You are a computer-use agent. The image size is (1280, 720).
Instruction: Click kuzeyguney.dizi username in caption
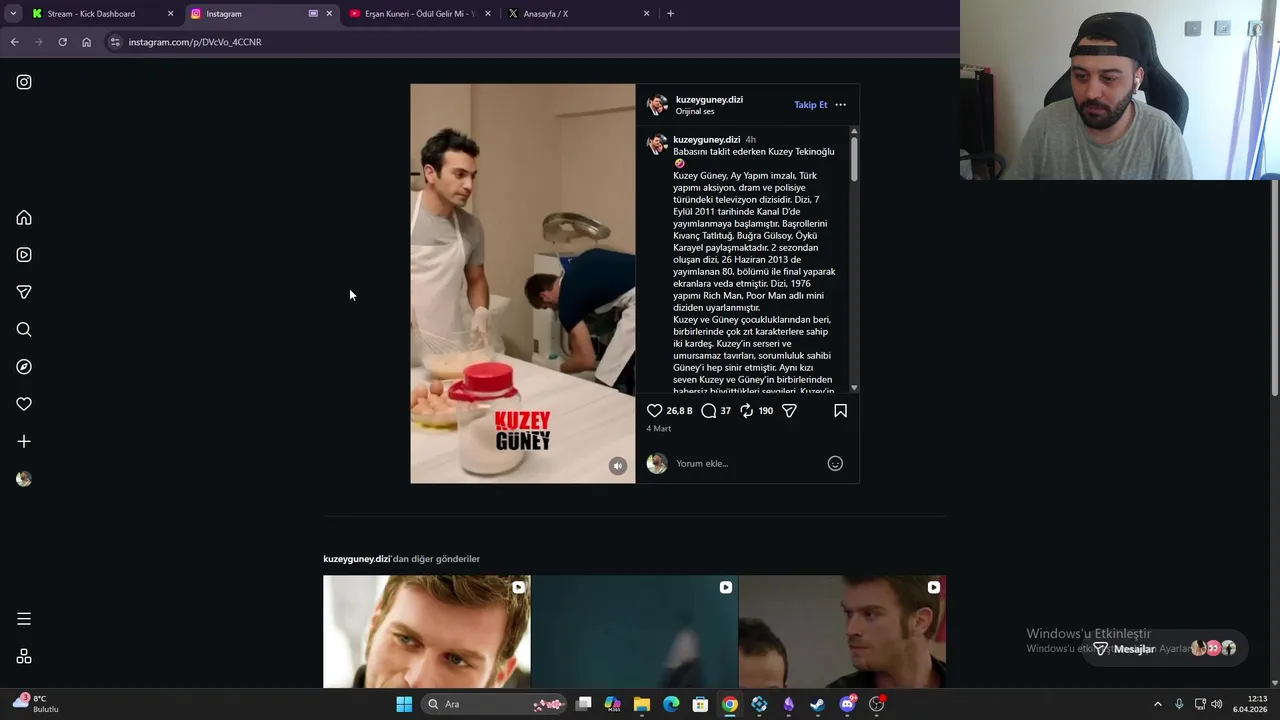coord(706,140)
